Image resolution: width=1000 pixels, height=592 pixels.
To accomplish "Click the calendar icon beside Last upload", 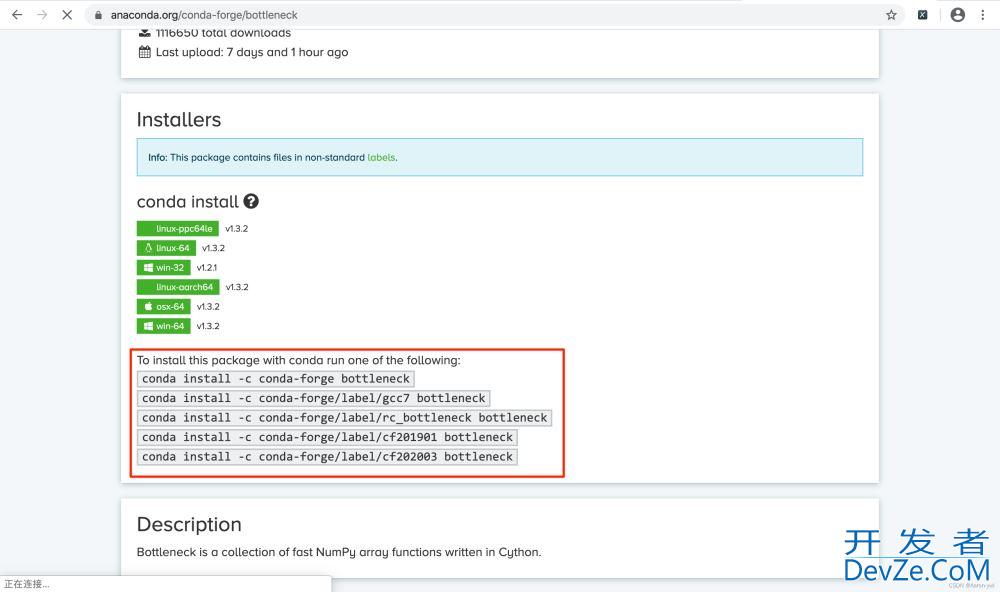I will 145,52.
